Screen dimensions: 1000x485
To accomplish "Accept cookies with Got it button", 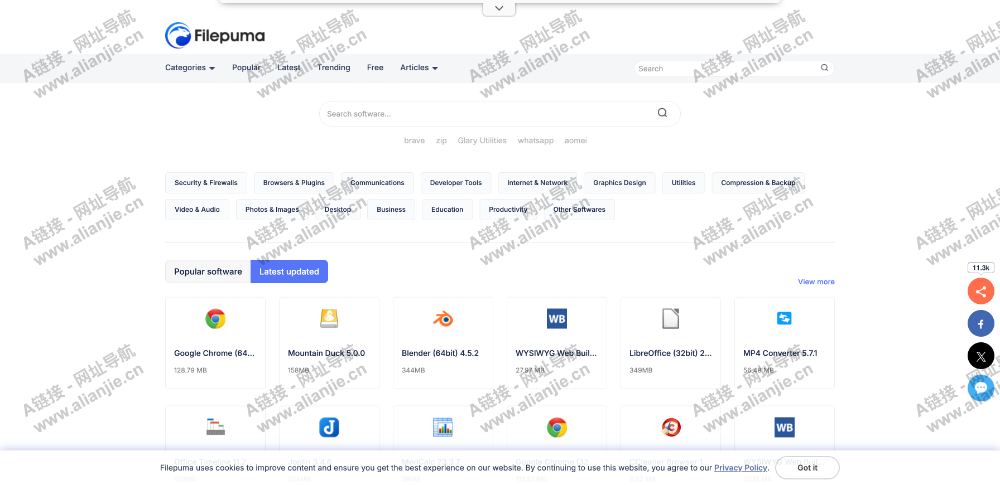I will point(807,467).
